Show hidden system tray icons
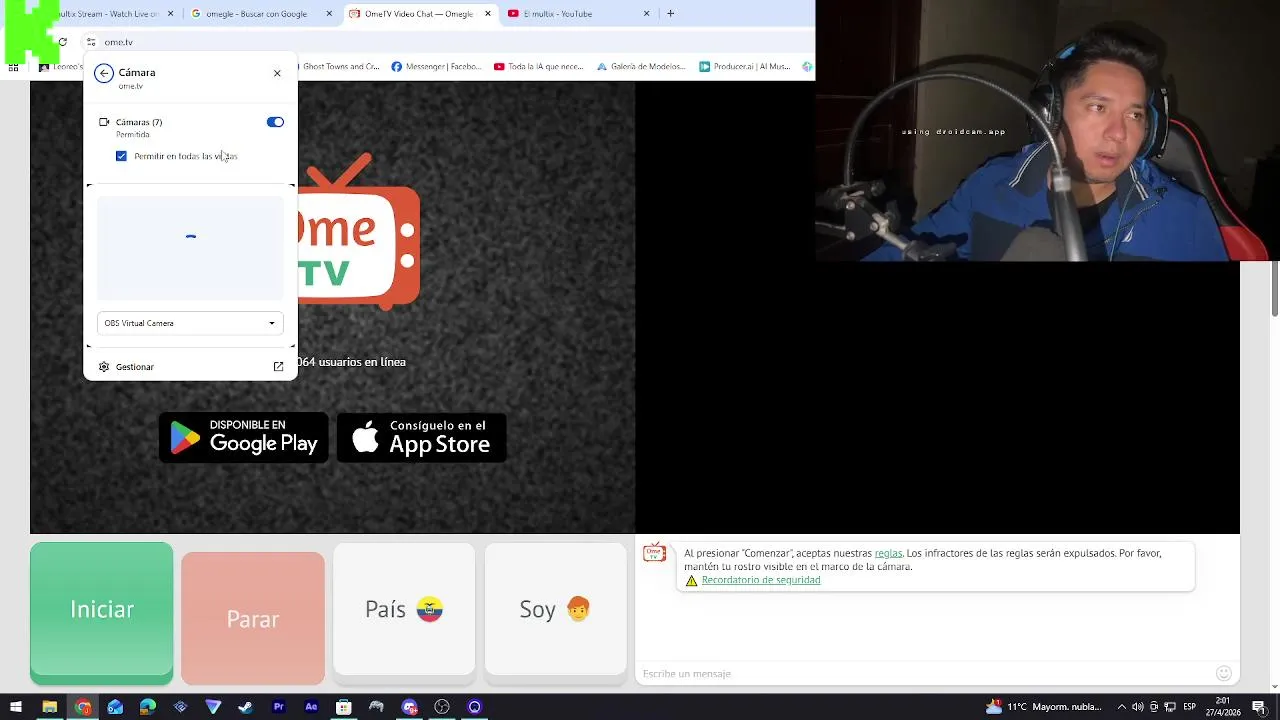Screen dimensions: 1280x720 point(1121,707)
